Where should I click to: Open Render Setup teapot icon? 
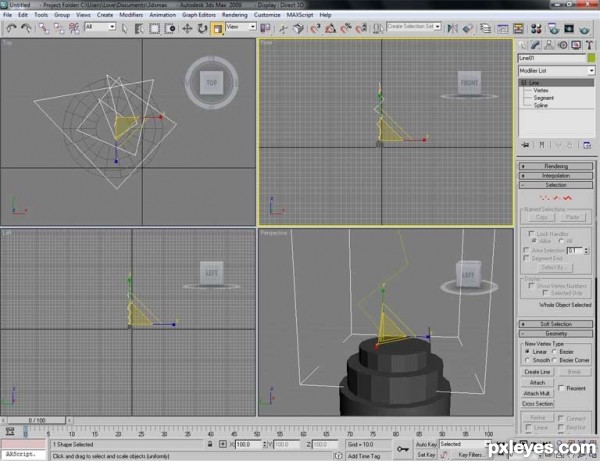tap(553, 29)
